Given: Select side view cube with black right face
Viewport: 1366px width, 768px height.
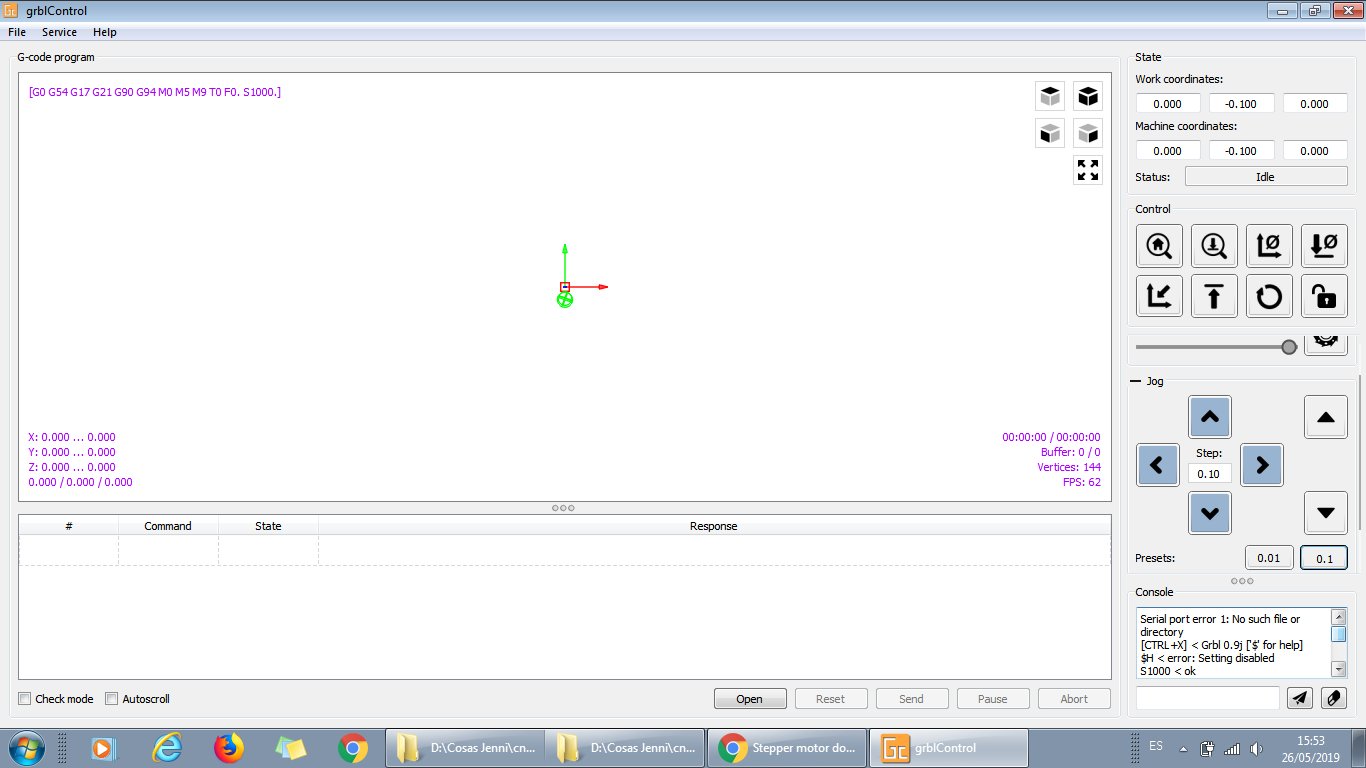Looking at the screenshot, I should click(1088, 133).
